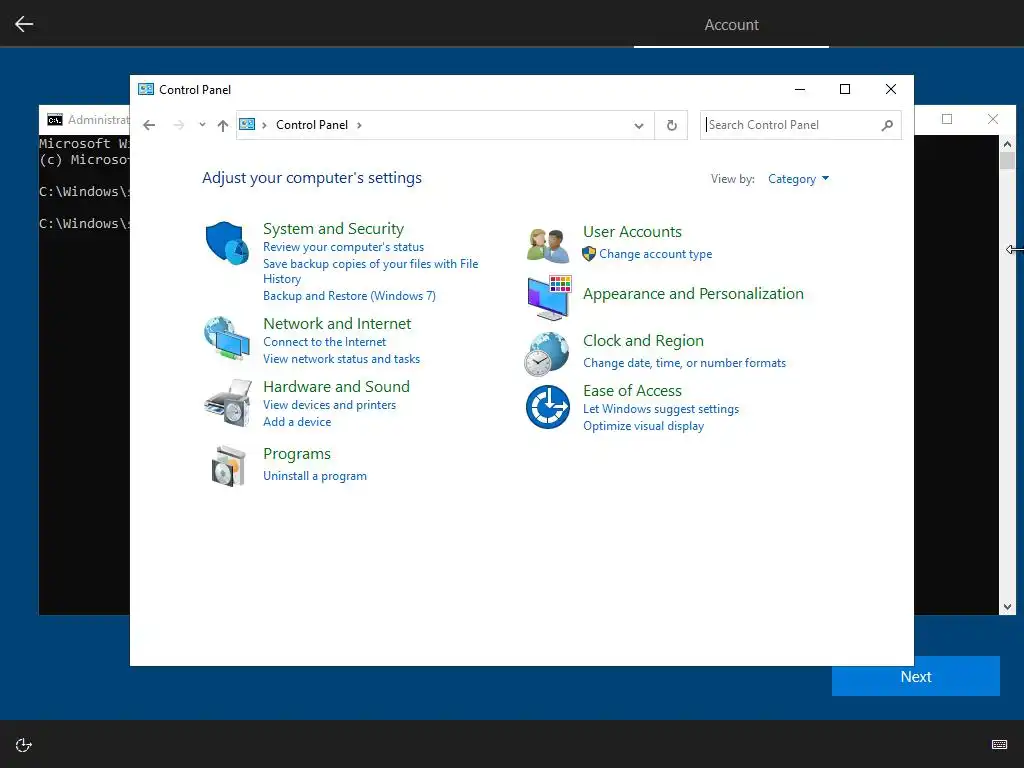1024x768 pixels.
Task: Click Command Prompt scrollbar down arrow
Action: (x=1007, y=607)
